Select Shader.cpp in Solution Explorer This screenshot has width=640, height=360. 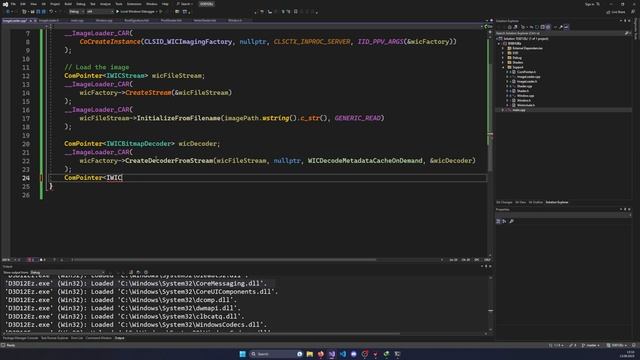click(x=524, y=86)
